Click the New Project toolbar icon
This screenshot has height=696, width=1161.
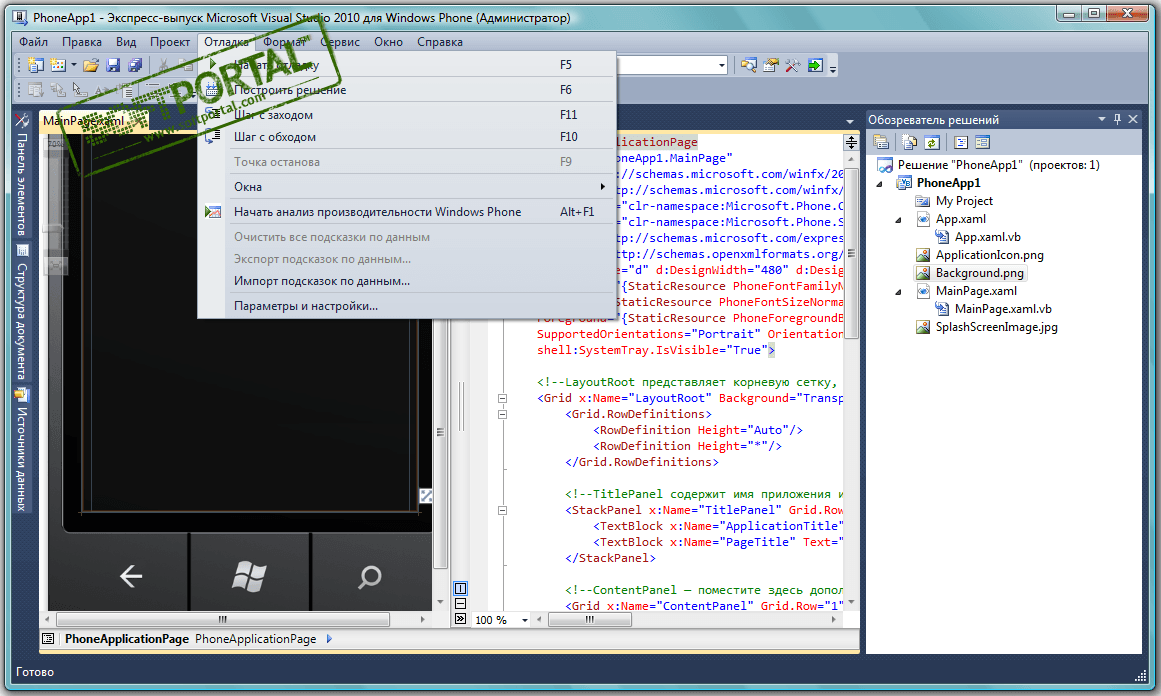[x=36, y=66]
